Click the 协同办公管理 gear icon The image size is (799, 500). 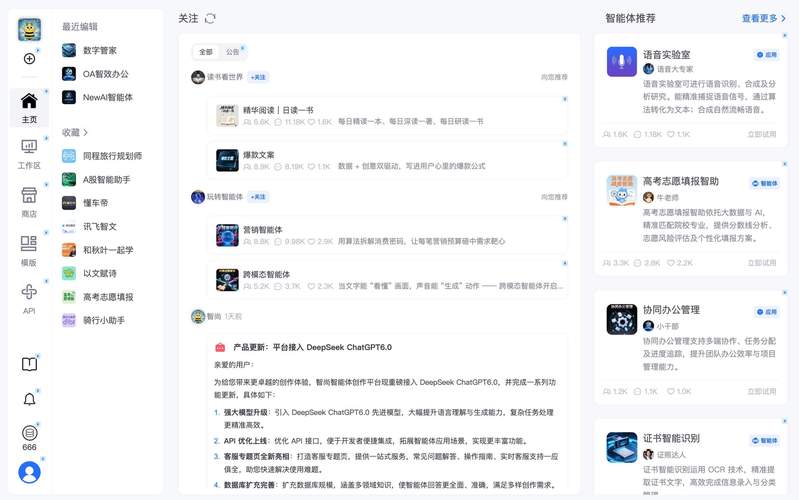pos(622,319)
